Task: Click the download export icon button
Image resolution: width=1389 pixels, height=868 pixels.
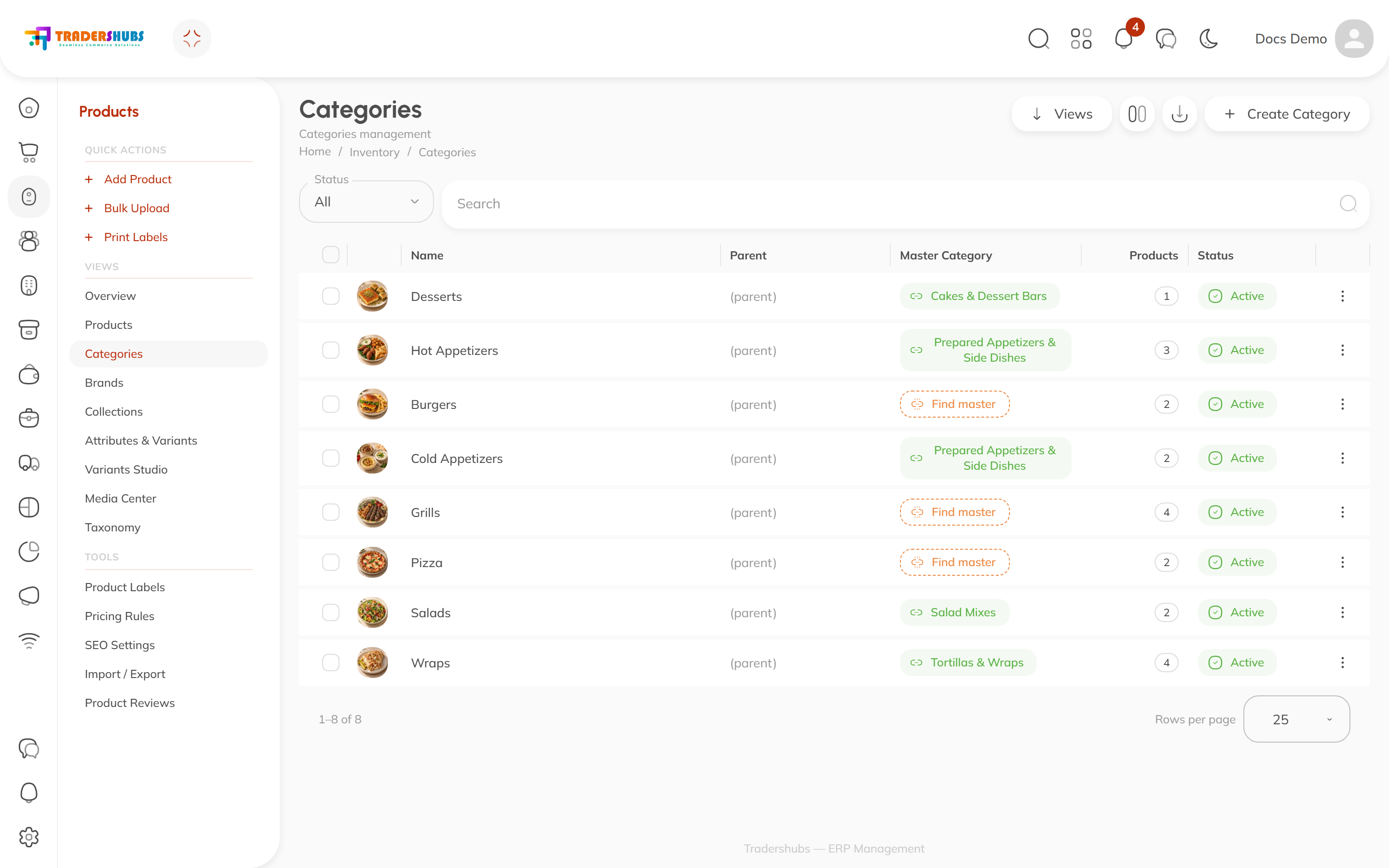Action: pos(1180,114)
